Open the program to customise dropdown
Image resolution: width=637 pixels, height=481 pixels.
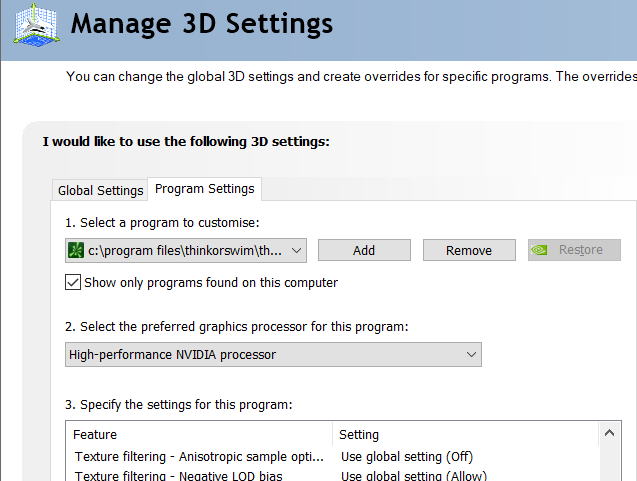click(186, 250)
